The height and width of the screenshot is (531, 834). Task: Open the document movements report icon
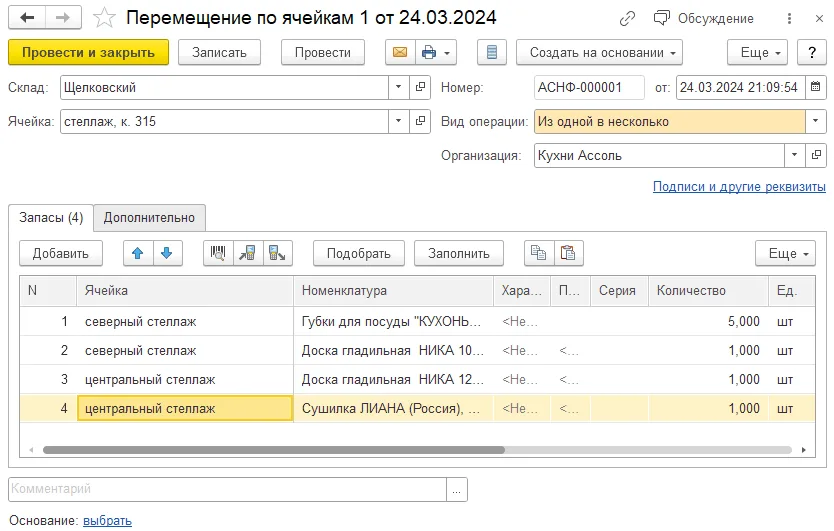pos(491,53)
